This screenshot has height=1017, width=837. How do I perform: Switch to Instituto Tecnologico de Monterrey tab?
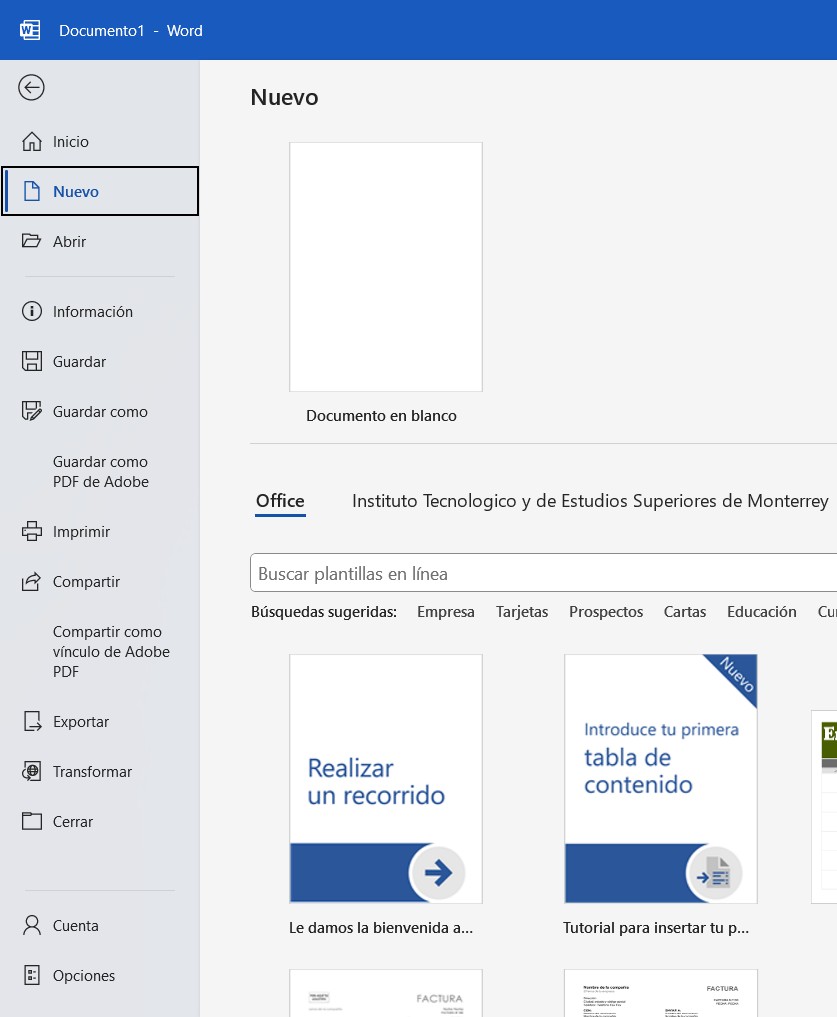tap(590, 501)
